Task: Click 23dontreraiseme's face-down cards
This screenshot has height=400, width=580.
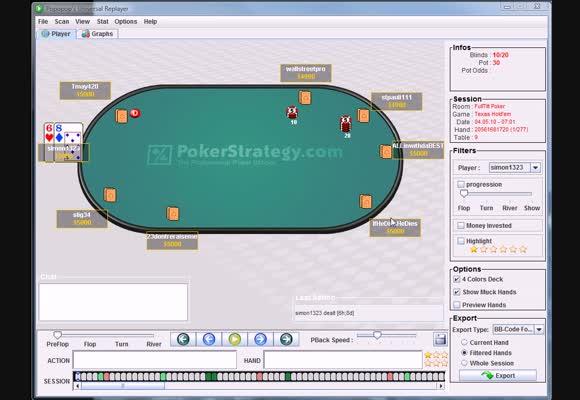Action: 173,214
